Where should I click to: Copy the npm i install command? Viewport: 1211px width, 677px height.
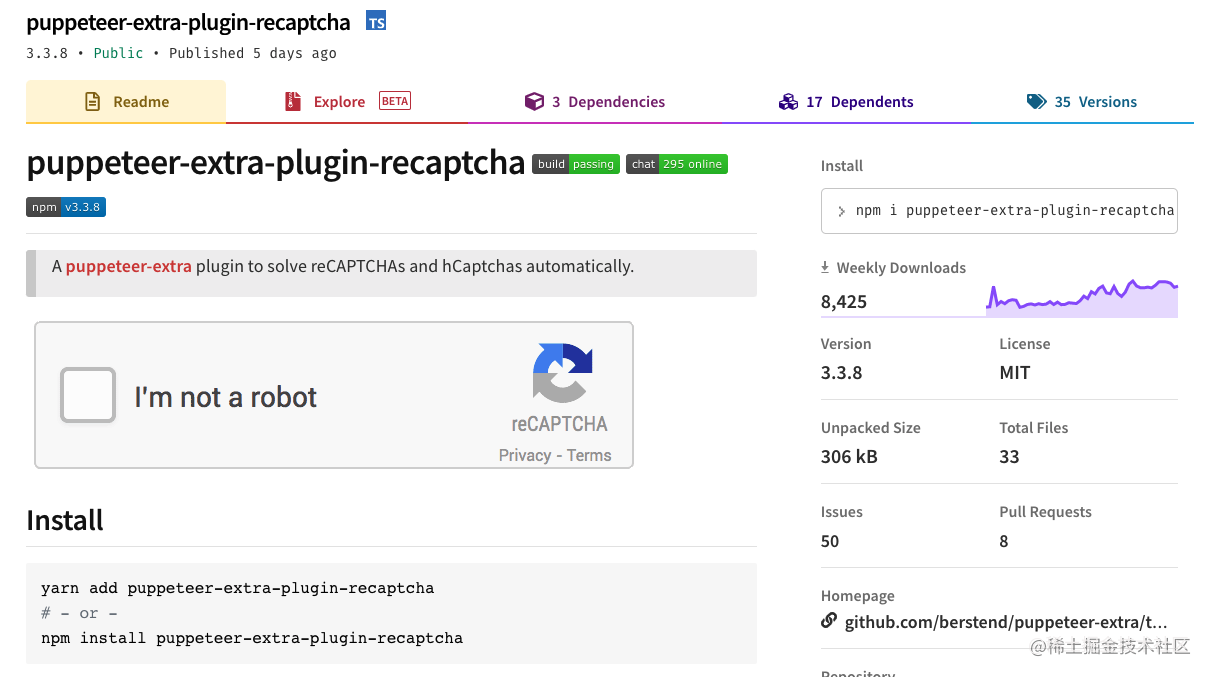coord(999,211)
